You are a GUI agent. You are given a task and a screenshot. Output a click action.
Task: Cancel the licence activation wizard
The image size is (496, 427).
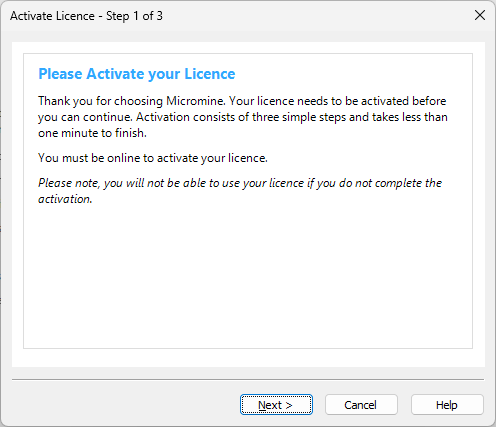pyautogui.click(x=361, y=405)
